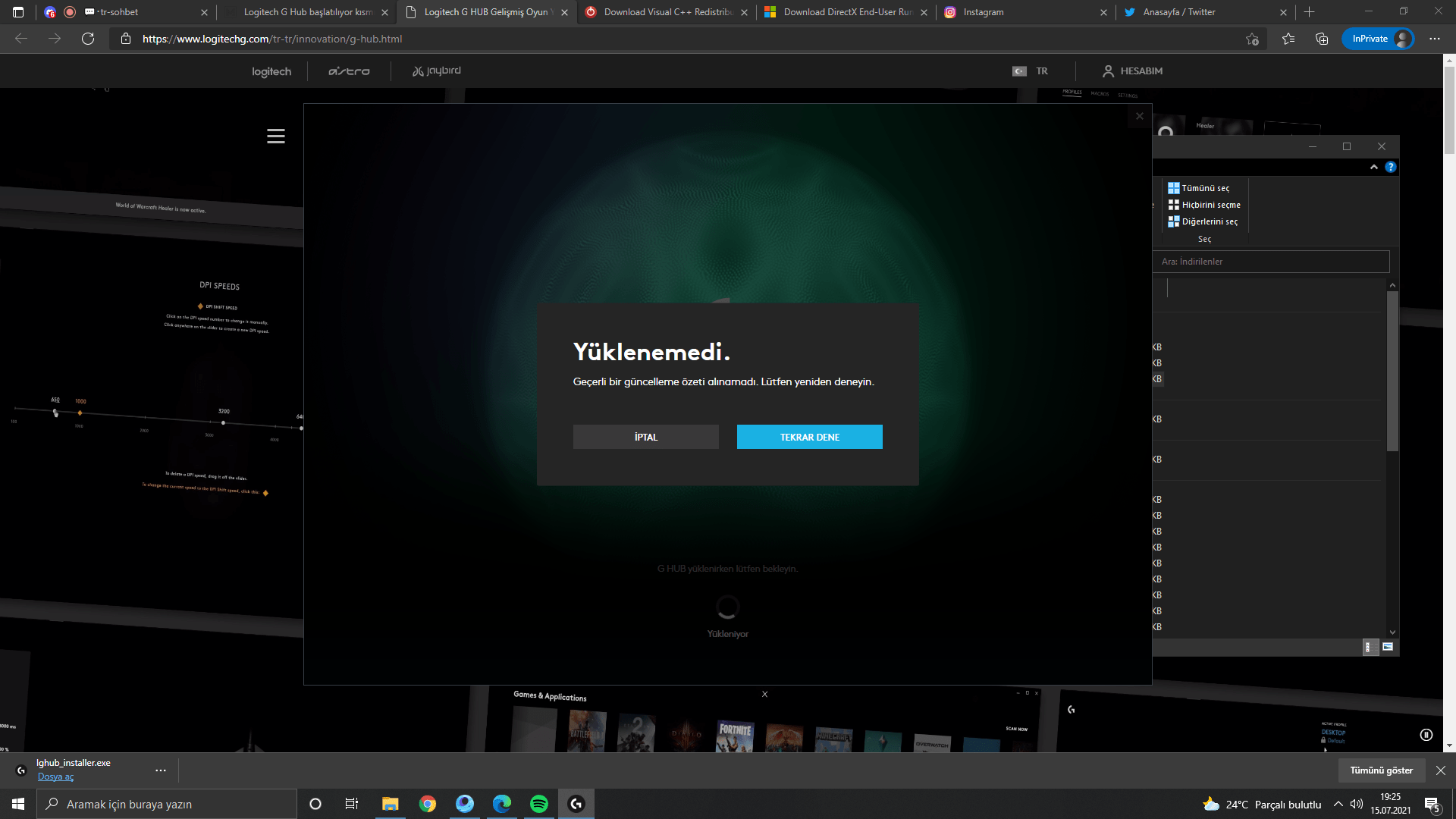Collapse the File Explorer ribbon chevron
Screen dimensions: 1456x819
click(1374, 167)
